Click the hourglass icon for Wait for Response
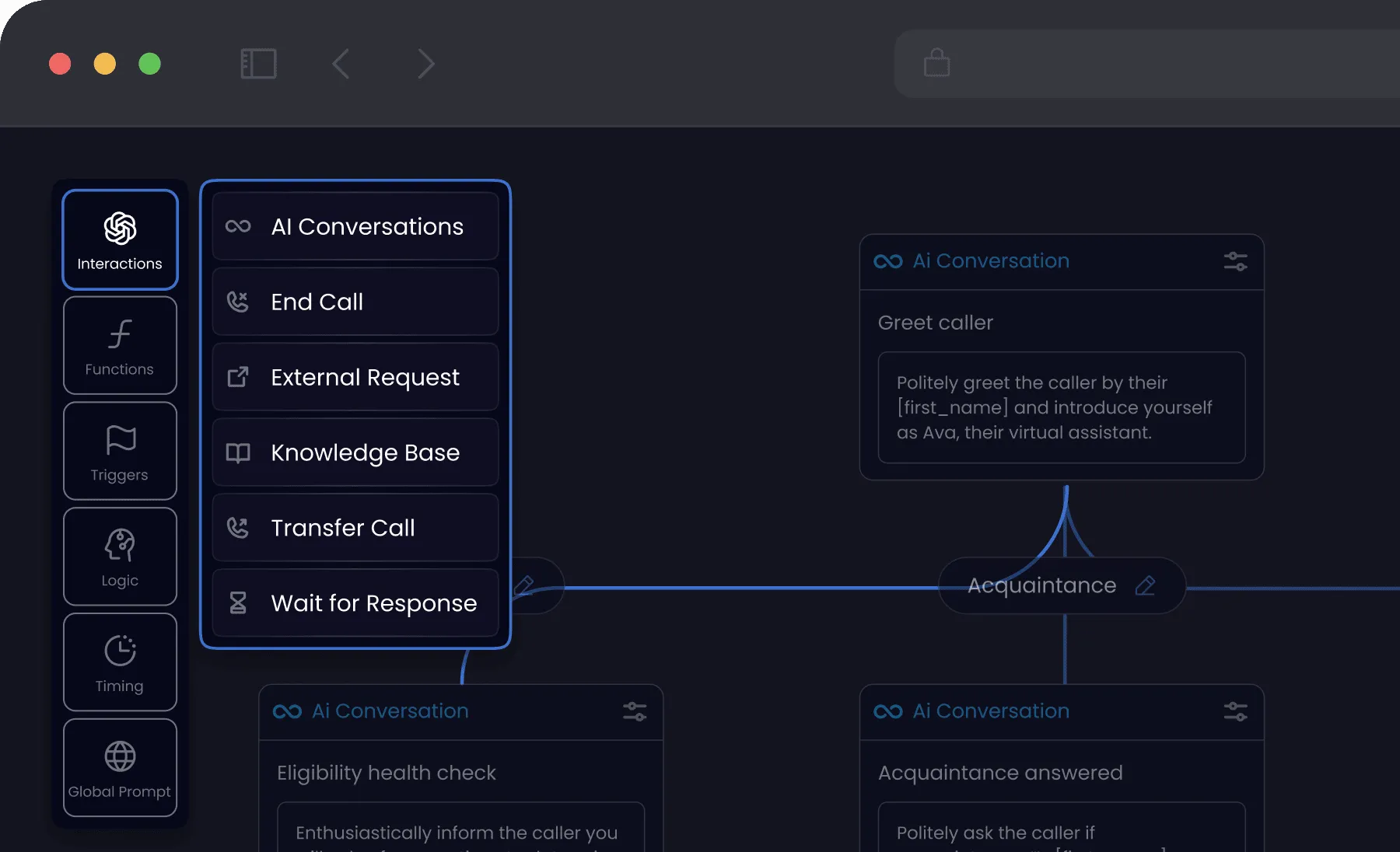This screenshot has height=852, width=1400. click(238, 603)
